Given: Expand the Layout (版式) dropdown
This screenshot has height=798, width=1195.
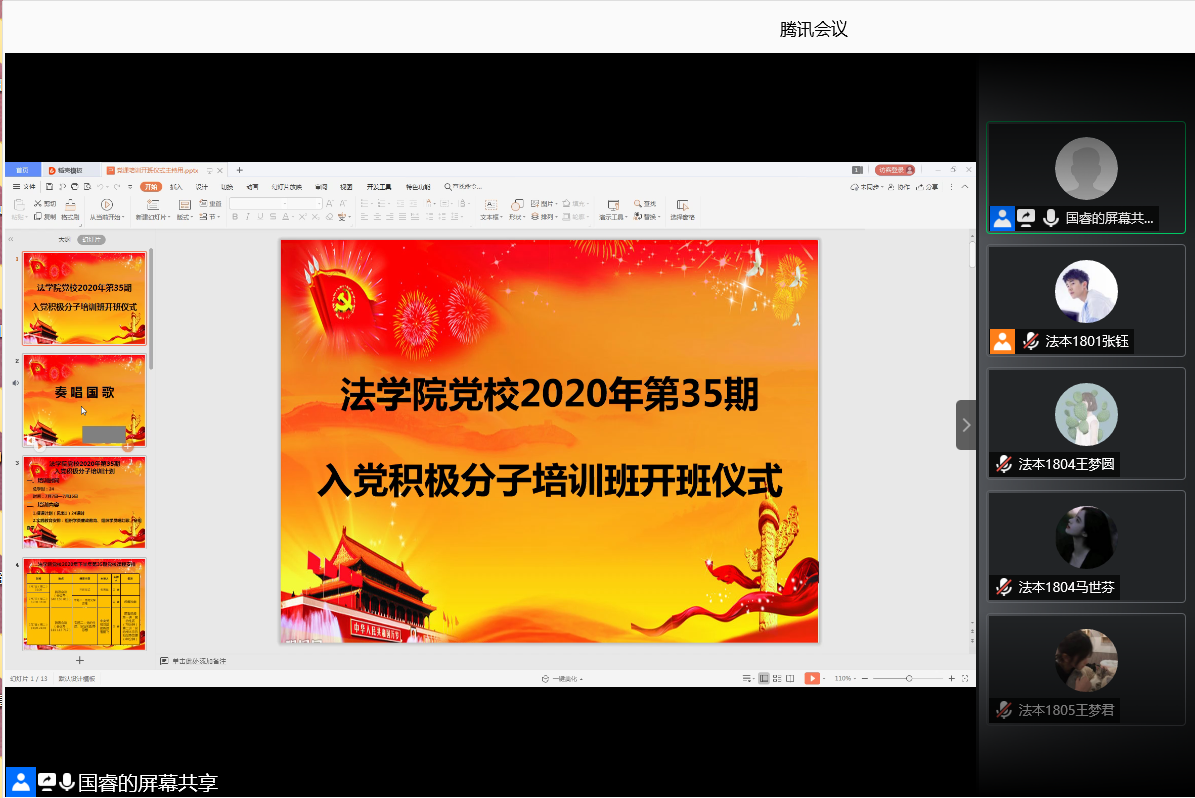Looking at the screenshot, I should [x=185, y=217].
